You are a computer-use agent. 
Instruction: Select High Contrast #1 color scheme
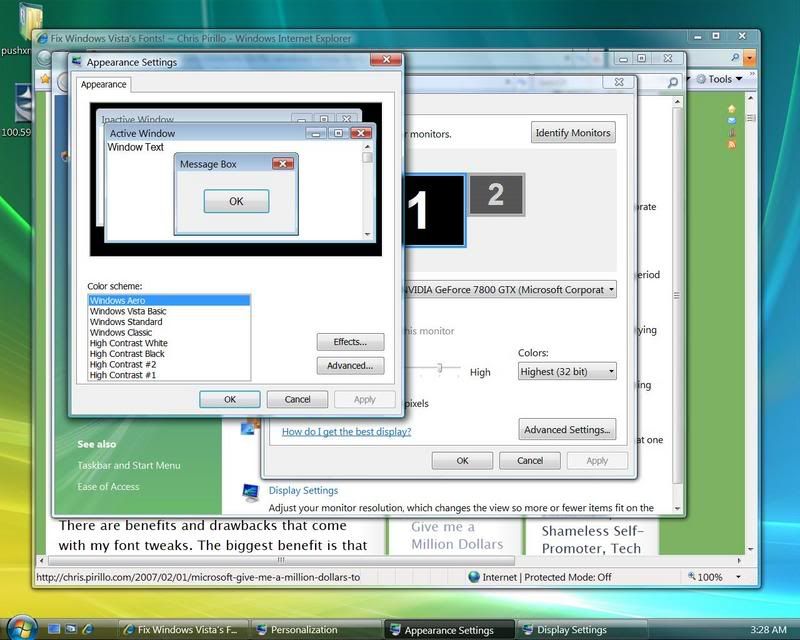click(x=169, y=375)
